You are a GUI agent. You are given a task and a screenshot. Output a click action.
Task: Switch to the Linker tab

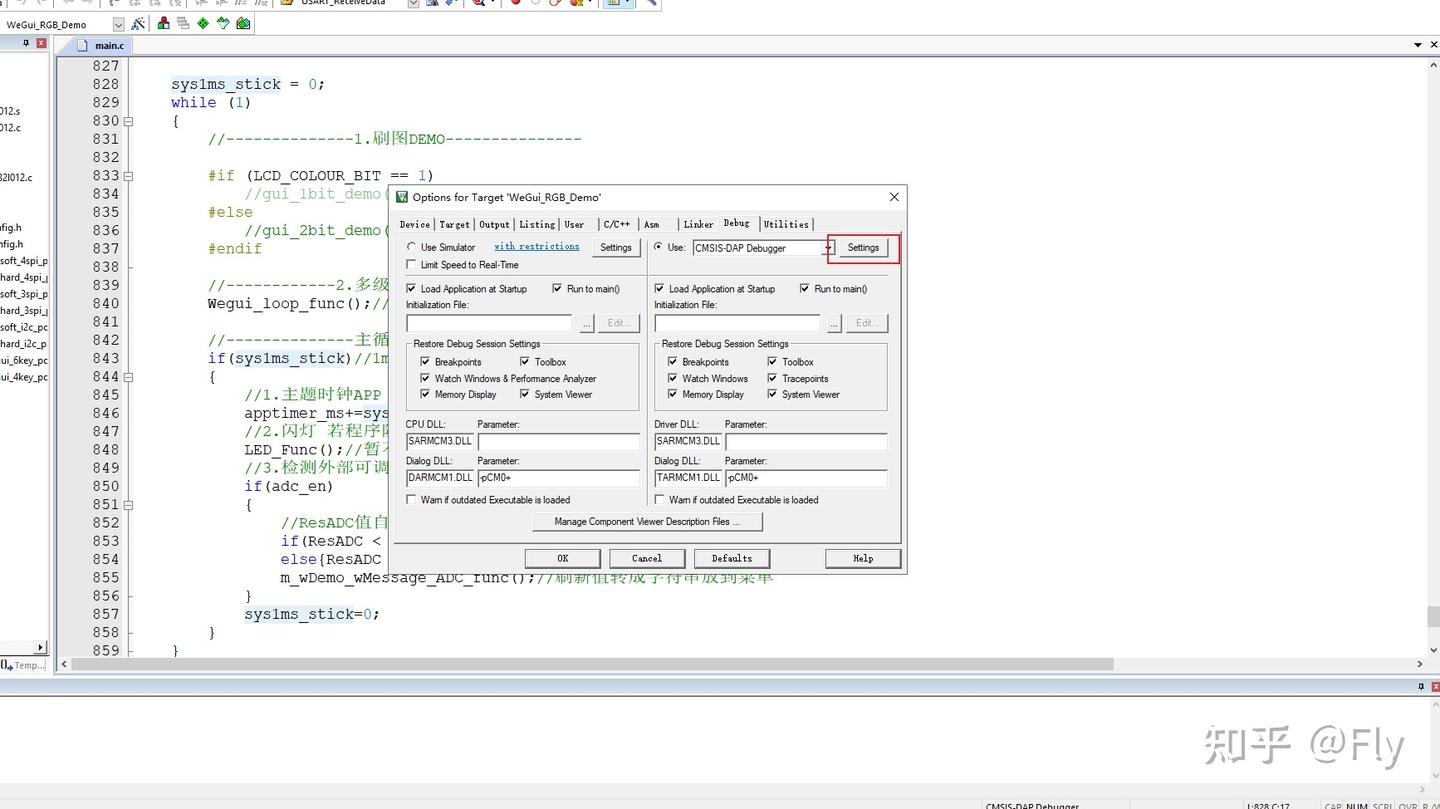[698, 224]
